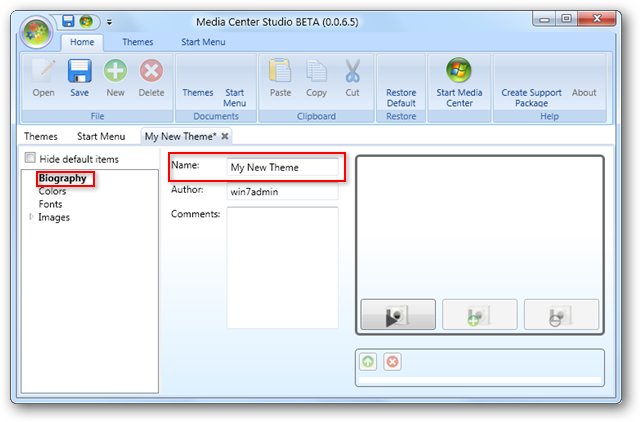Click the red X icon below preview
Screen dimensions: 640x422
pos(392,362)
